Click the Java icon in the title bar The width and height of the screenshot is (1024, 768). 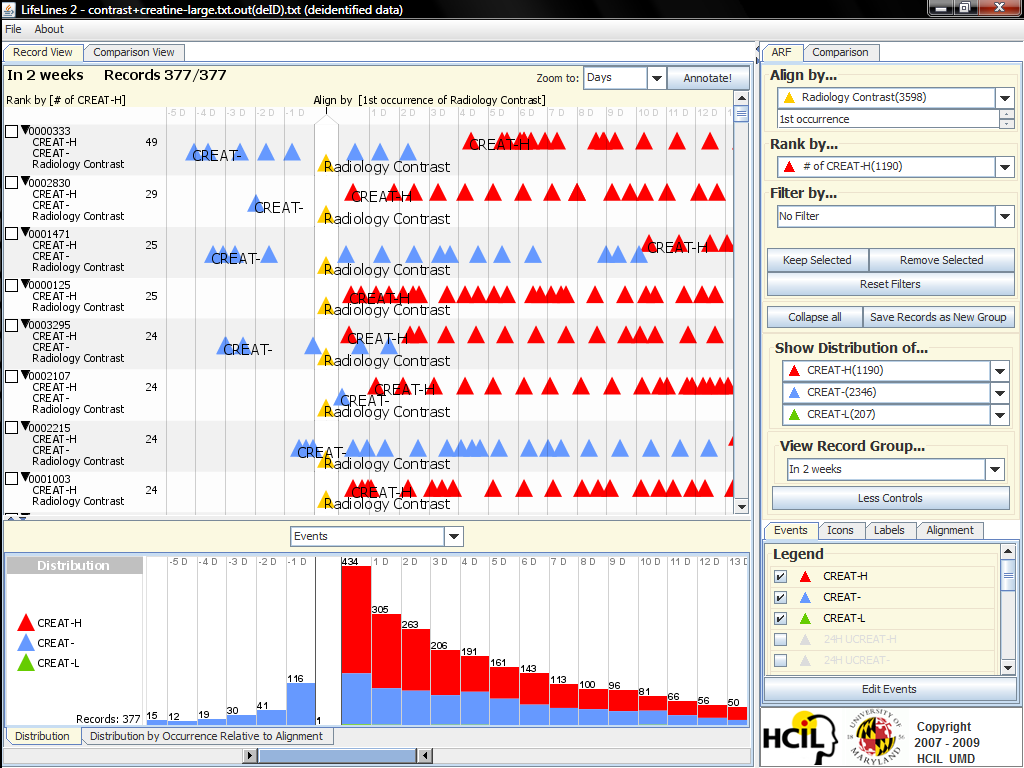pos(9,9)
